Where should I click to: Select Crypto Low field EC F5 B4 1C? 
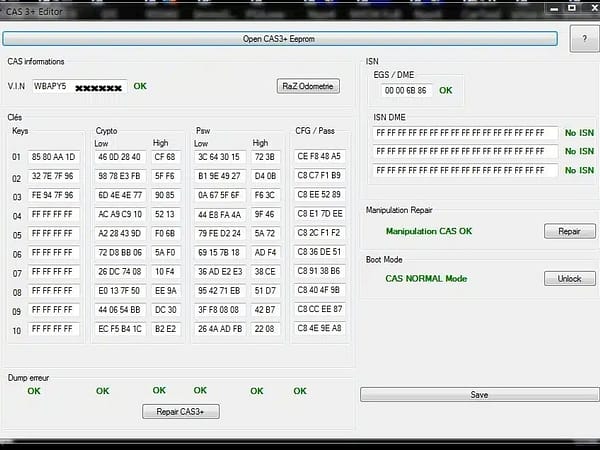point(120,329)
